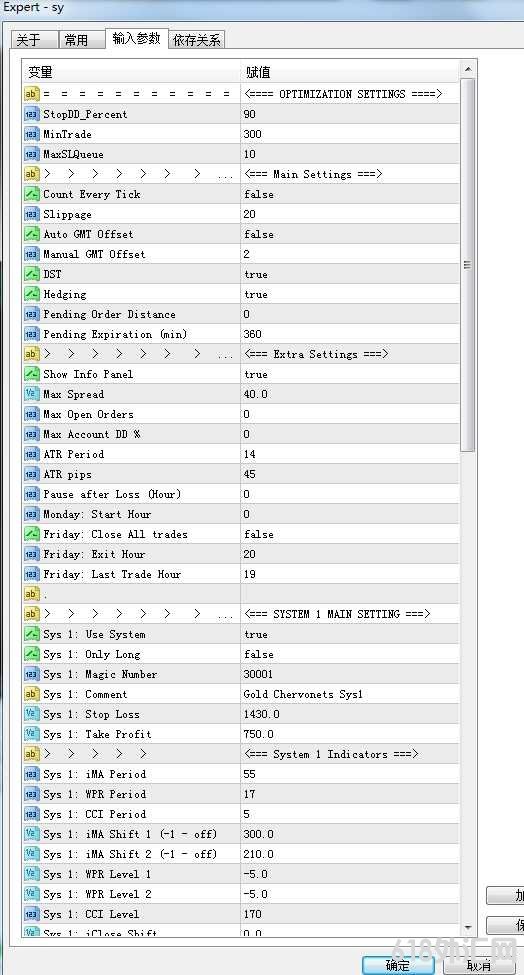Click the scroll down arrow of the parameter list

click(468, 928)
